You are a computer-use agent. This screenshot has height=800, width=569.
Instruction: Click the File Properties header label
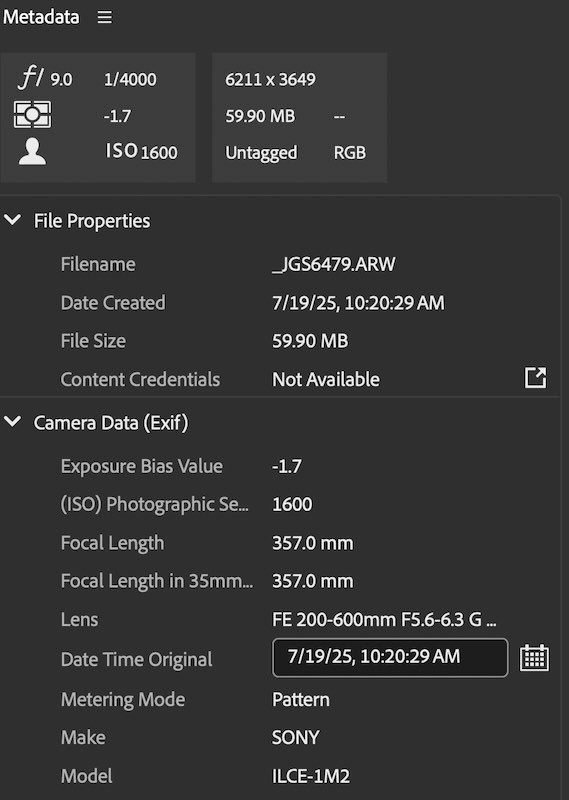(x=92, y=221)
